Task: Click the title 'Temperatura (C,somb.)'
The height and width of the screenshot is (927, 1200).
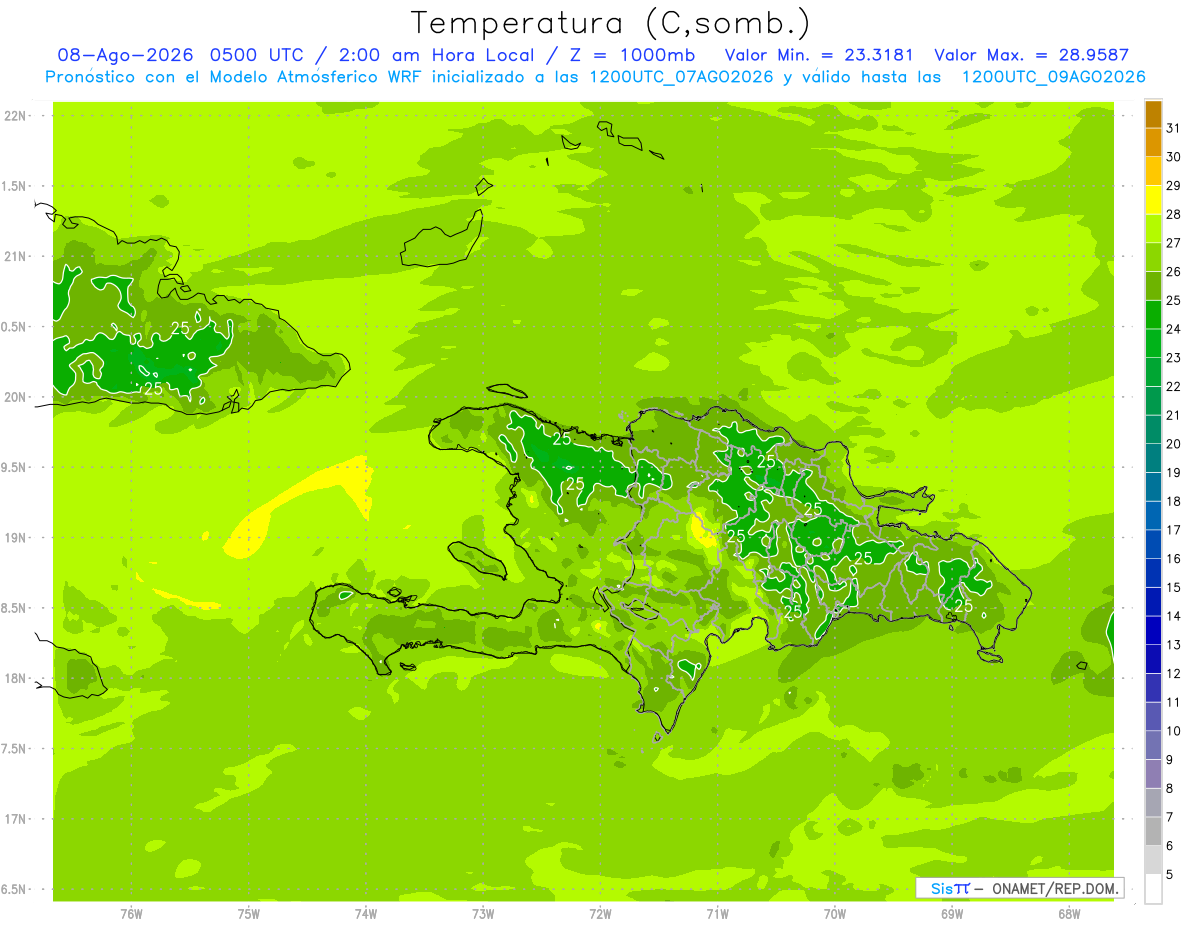Action: pyautogui.click(x=610, y=23)
